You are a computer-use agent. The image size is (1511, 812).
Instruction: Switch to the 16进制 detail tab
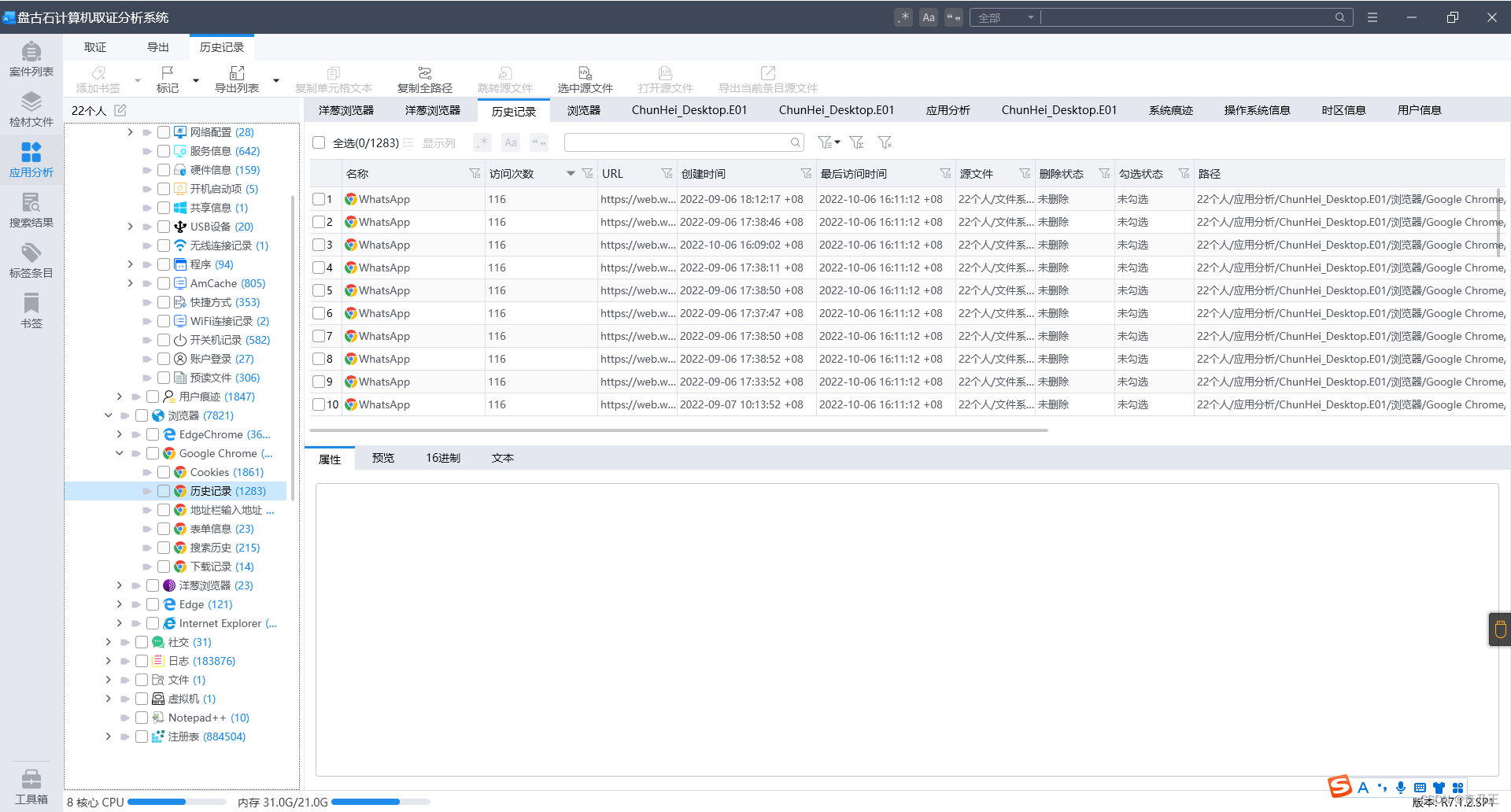pyautogui.click(x=443, y=458)
